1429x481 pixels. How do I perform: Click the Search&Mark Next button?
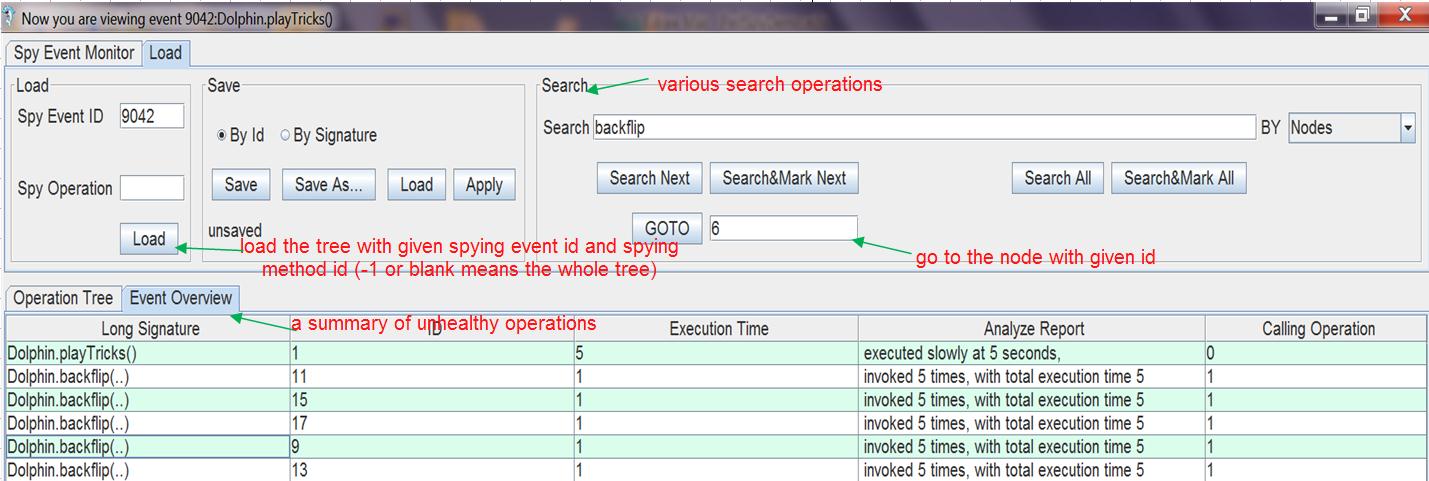pyautogui.click(x=784, y=178)
